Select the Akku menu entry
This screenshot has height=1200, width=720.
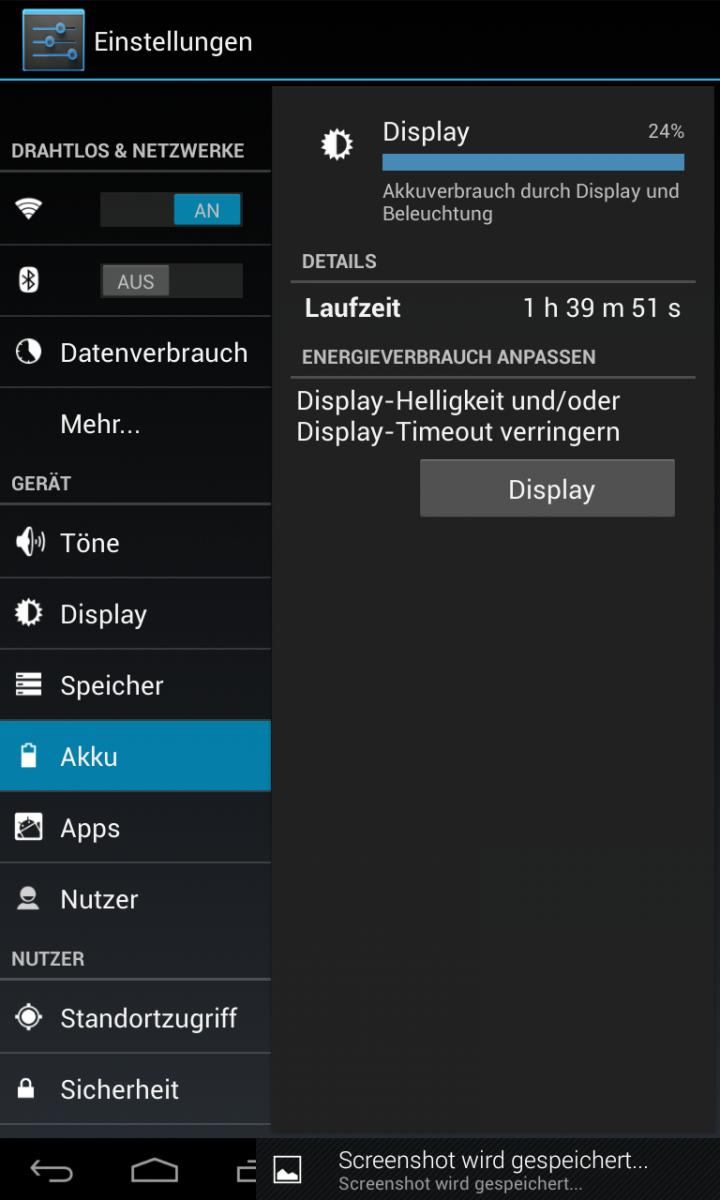coord(135,756)
